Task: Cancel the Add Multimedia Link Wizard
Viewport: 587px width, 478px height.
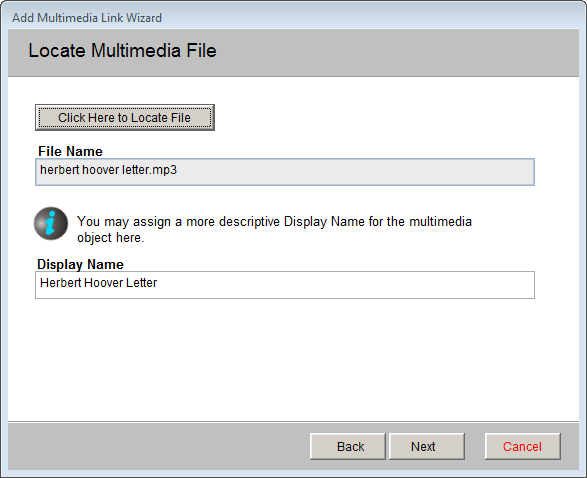Action: point(523,447)
